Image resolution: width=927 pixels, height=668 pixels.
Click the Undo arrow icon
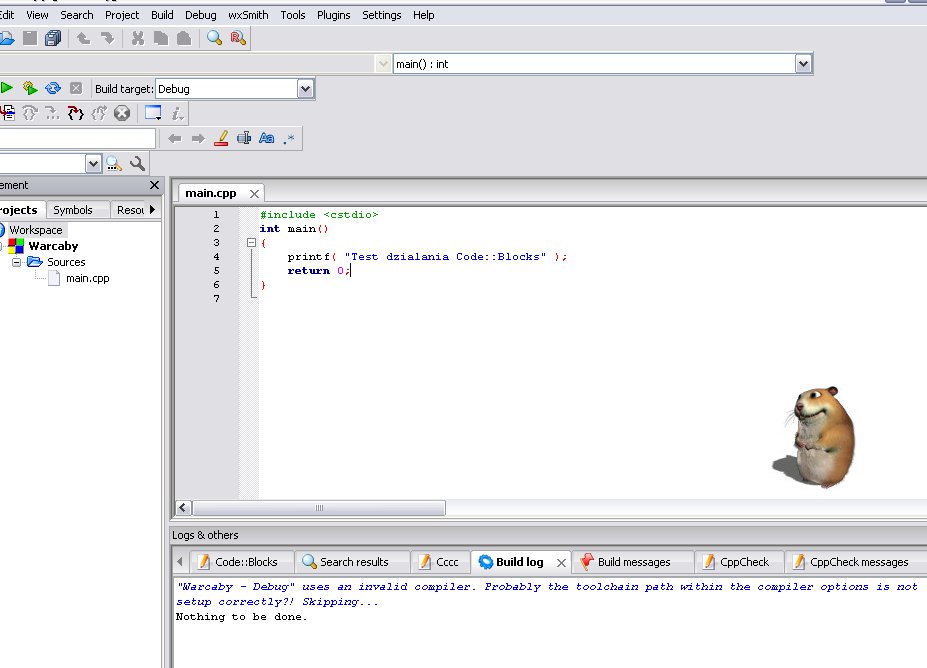click(x=83, y=38)
